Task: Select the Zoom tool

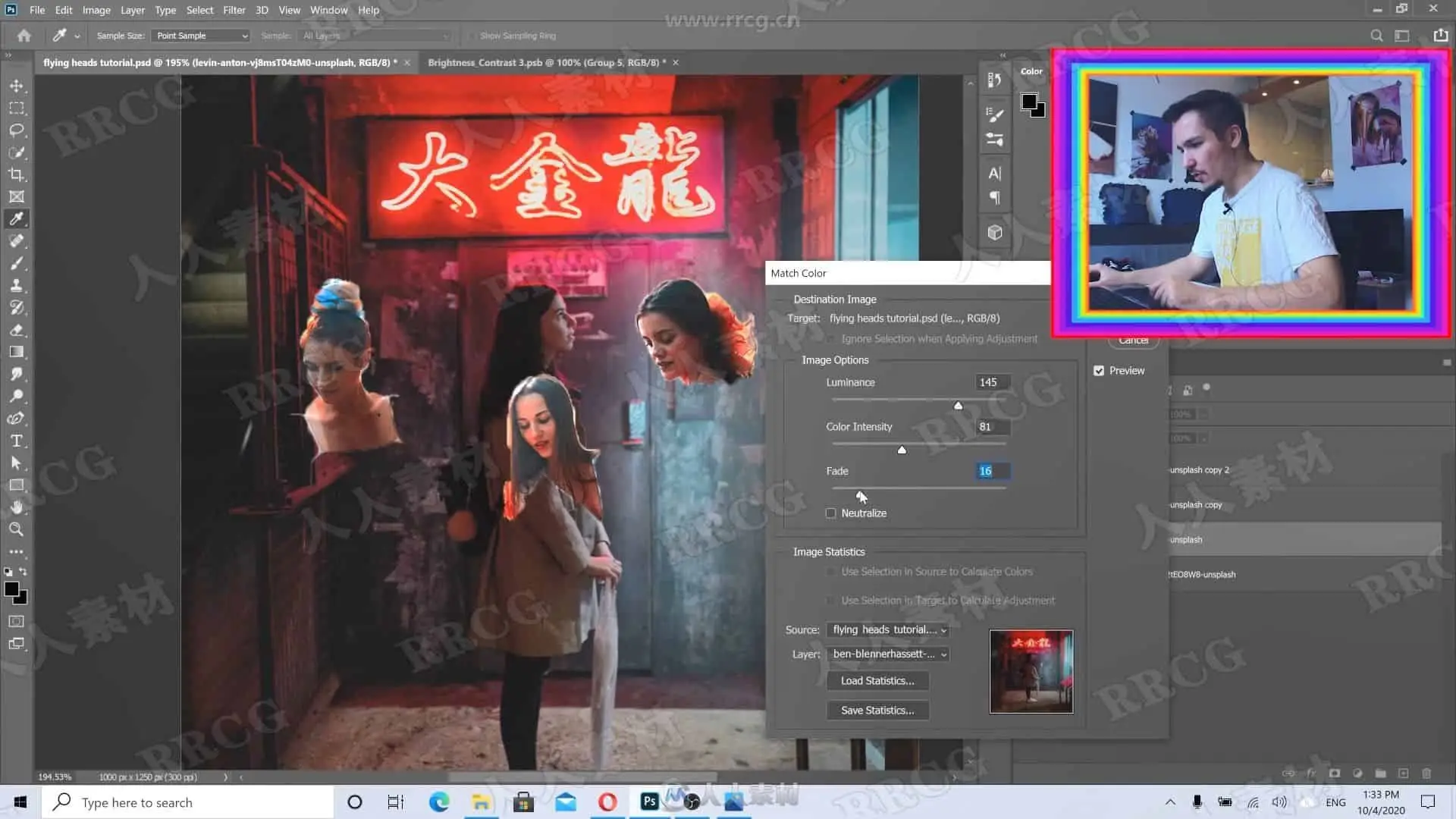Action: point(17,529)
